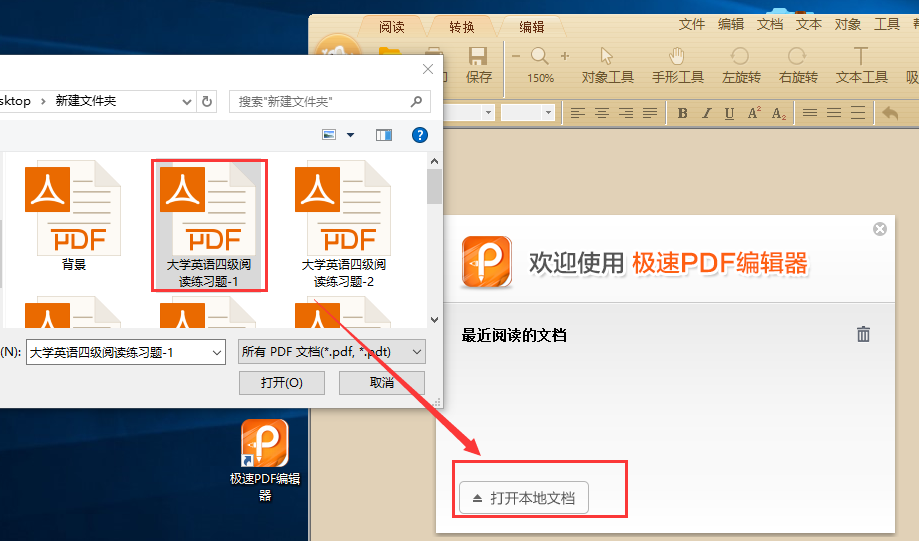Select the Text tool (文本工具)
The height and width of the screenshot is (541, 919).
click(x=861, y=65)
